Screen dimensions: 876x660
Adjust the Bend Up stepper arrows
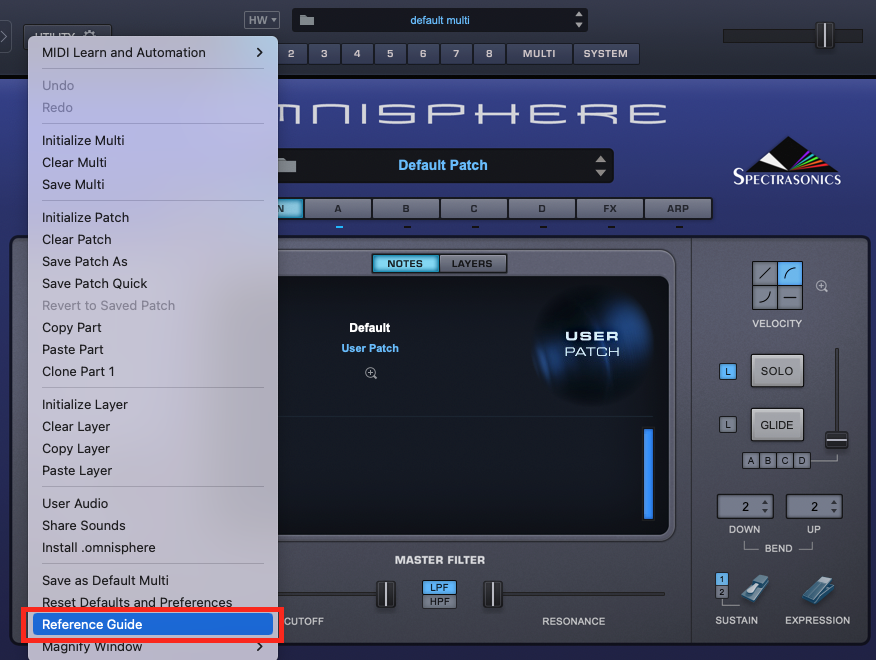click(834, 507)
